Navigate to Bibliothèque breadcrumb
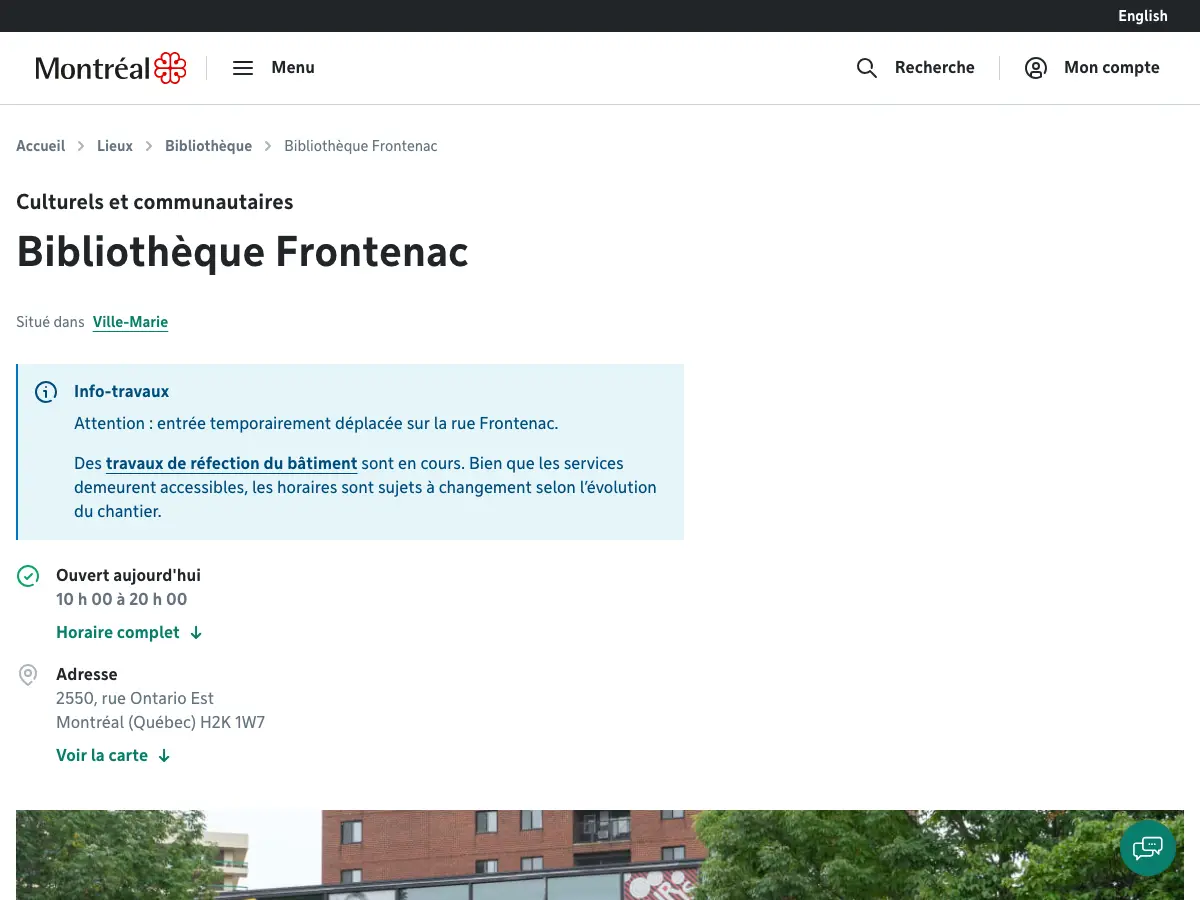This screenshot has width=1200, height=900. click(x=208, y=146)
